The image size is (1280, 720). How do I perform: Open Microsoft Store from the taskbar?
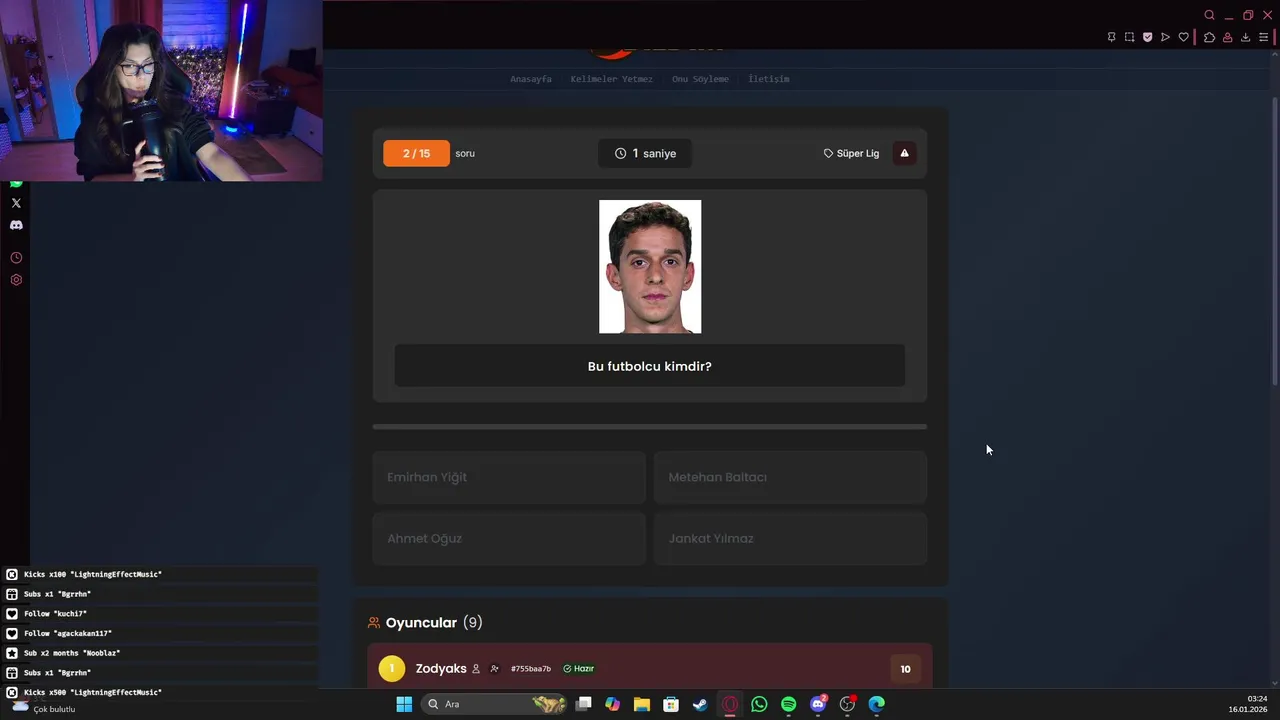[x=671, y=704]
